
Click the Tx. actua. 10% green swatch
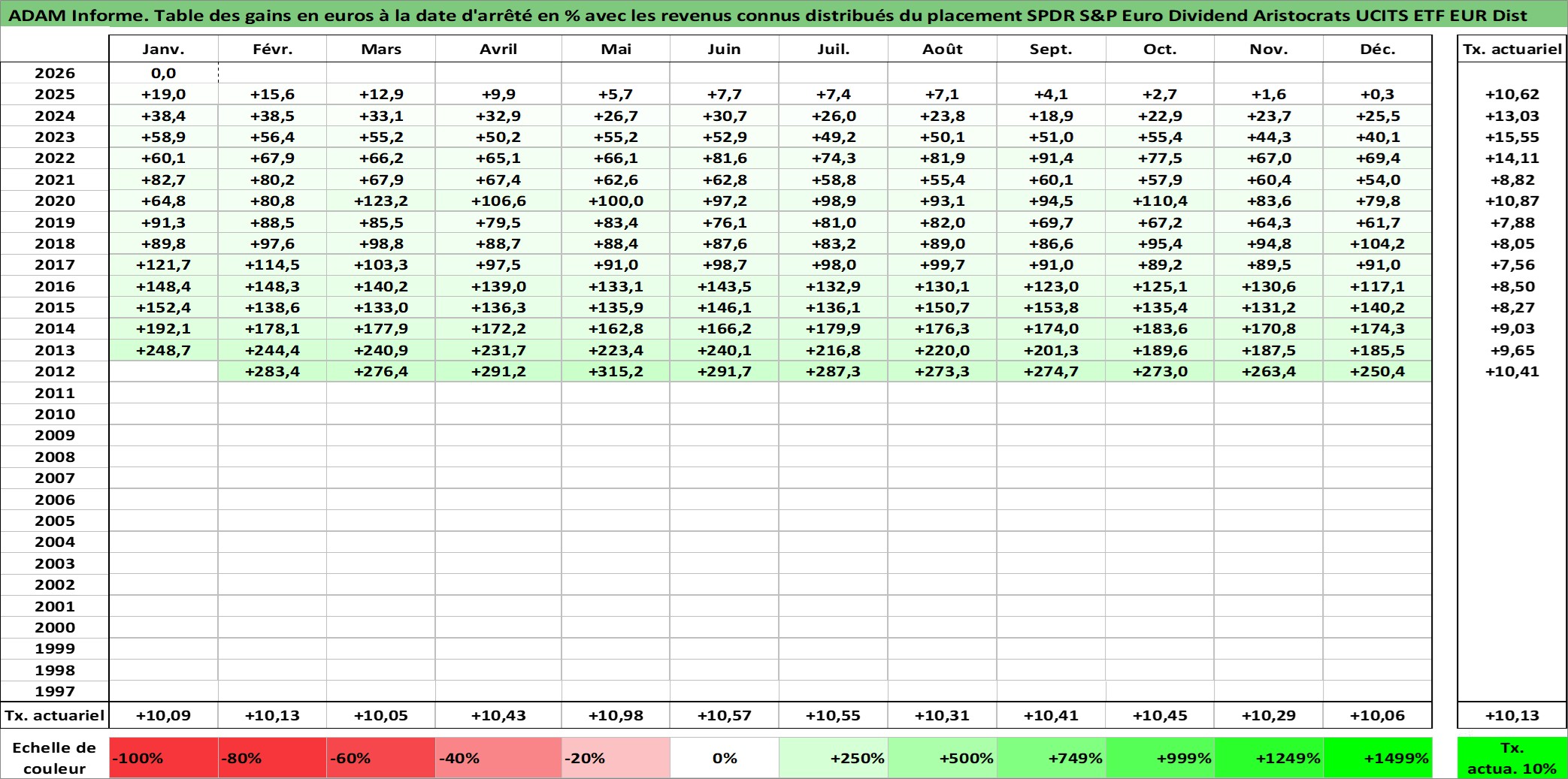click(1512, 758)
